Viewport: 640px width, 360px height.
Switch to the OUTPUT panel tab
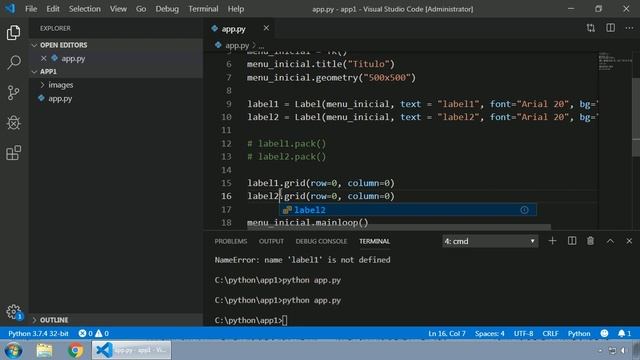(271, 241)
